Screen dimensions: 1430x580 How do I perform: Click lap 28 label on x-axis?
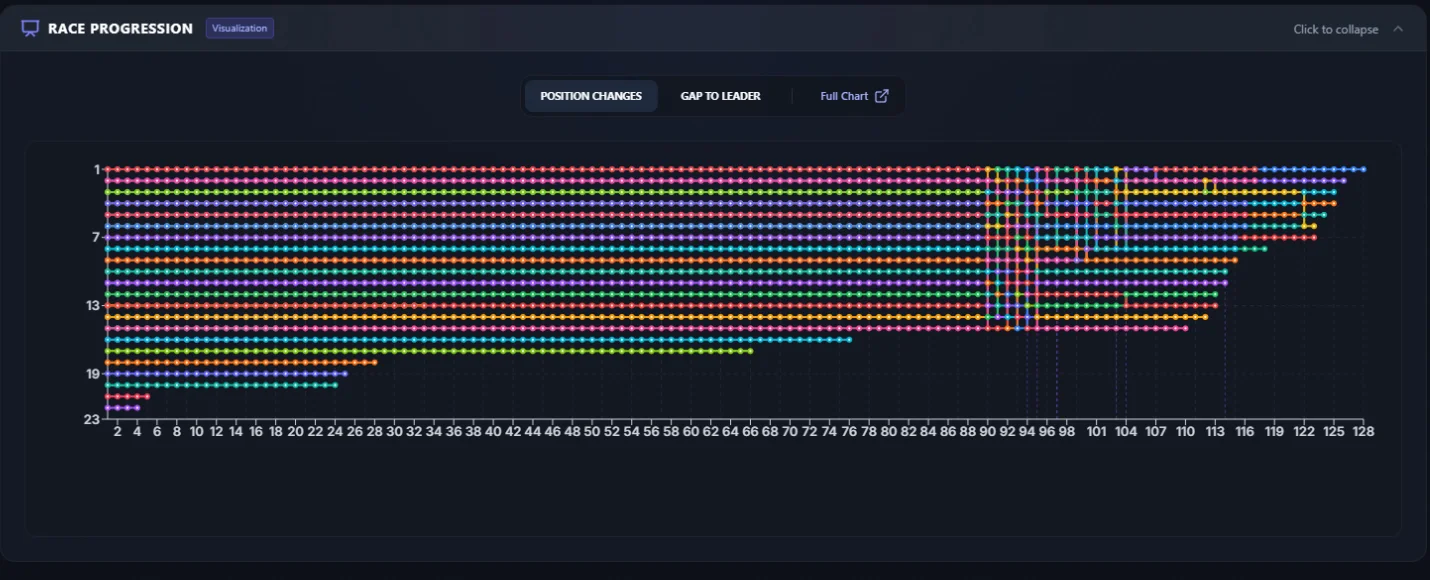click(374, 432)
